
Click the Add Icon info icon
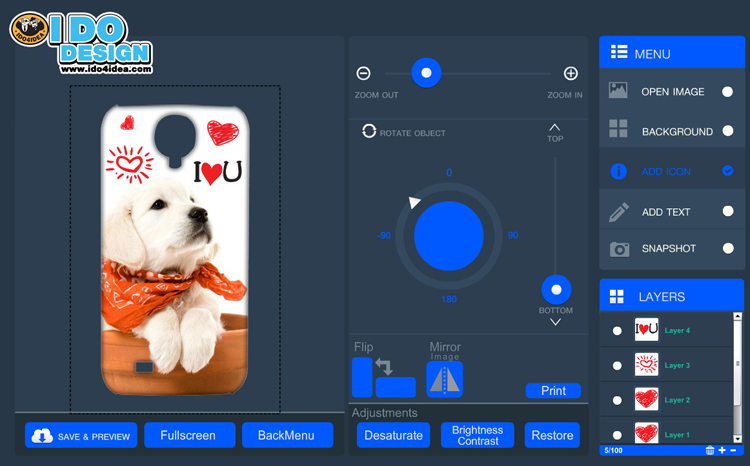coord(618,171)
